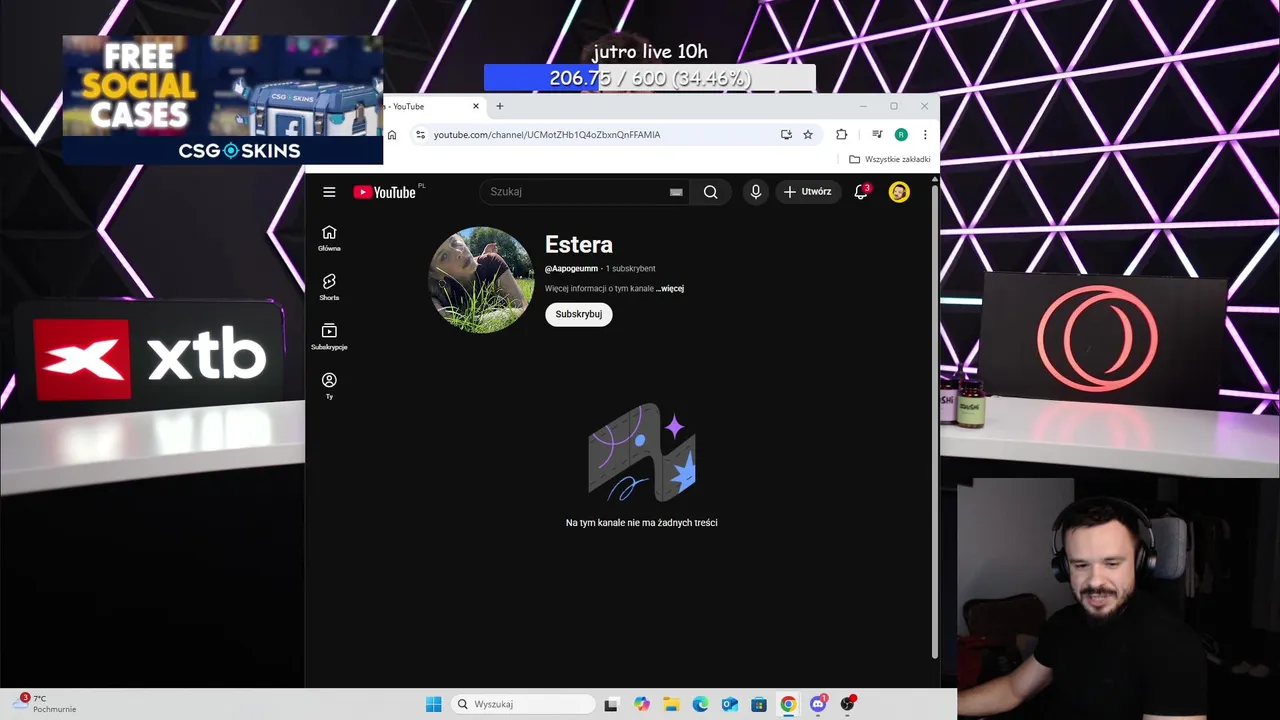Click the Subskrybuj button
Viewport: 1280px width, 720px height.
click(x=578, y=314)
